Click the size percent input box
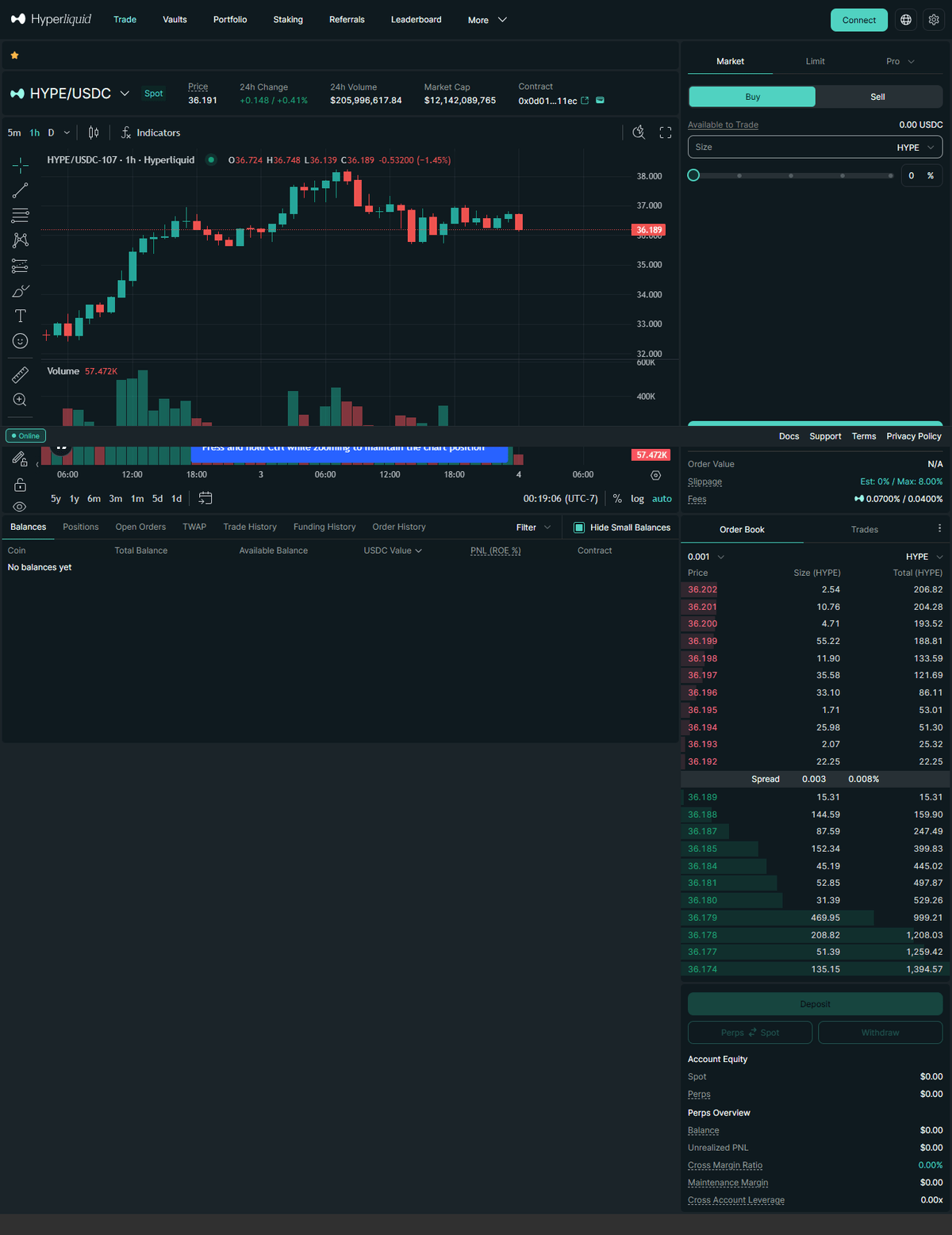The width and height of the screenshot is (952, 1235). pos(921,175)
